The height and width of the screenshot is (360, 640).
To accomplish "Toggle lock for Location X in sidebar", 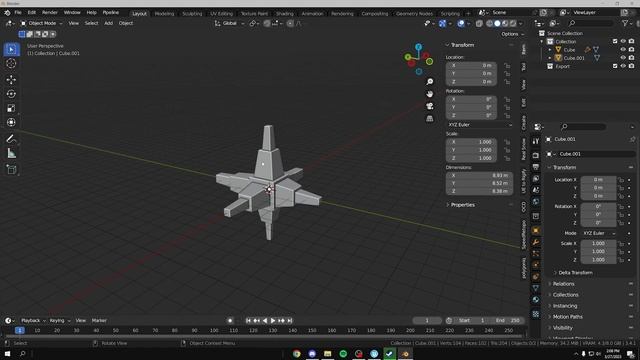I will pyautogui.click(x=507, y=66).
